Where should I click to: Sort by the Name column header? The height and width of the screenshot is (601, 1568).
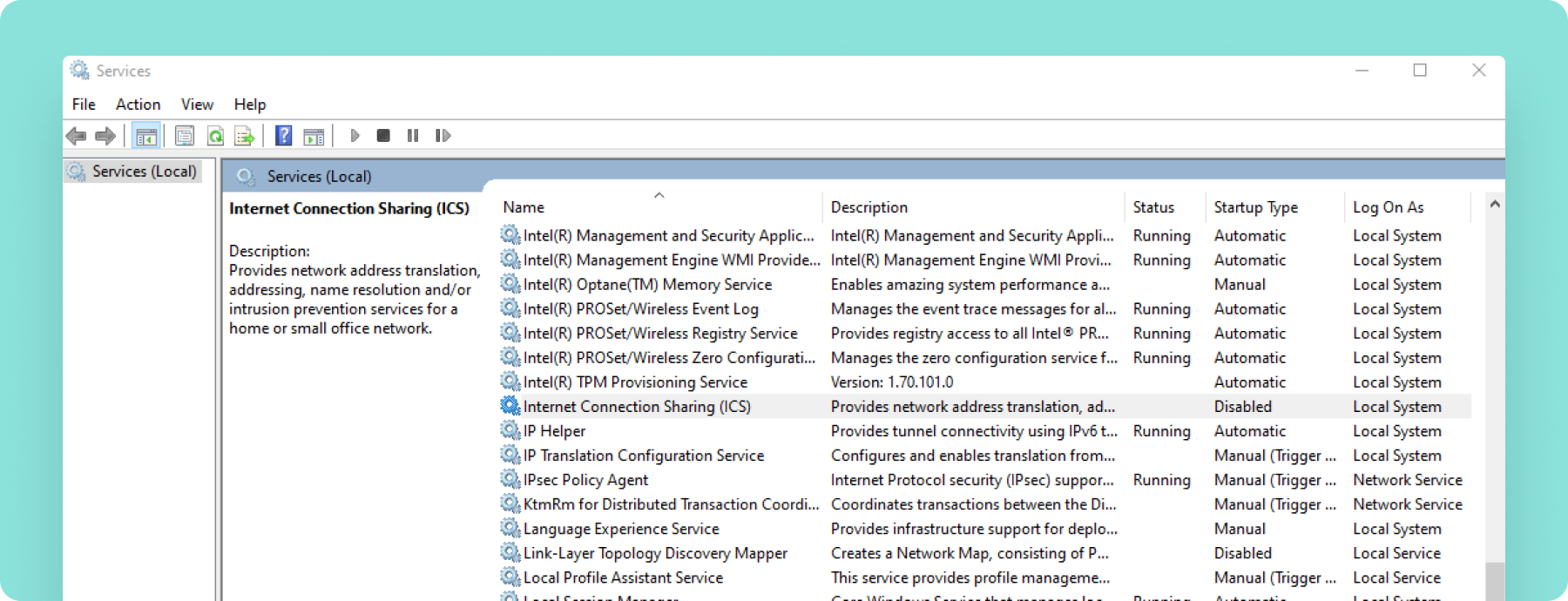tap(660, 207)
